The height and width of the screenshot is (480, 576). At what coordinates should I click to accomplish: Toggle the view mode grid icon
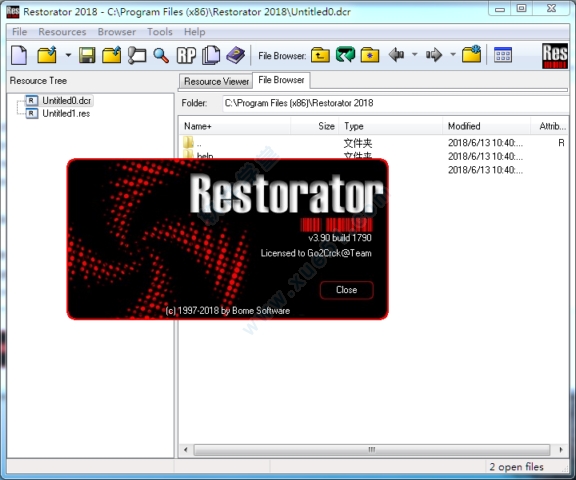click(503, 55)
